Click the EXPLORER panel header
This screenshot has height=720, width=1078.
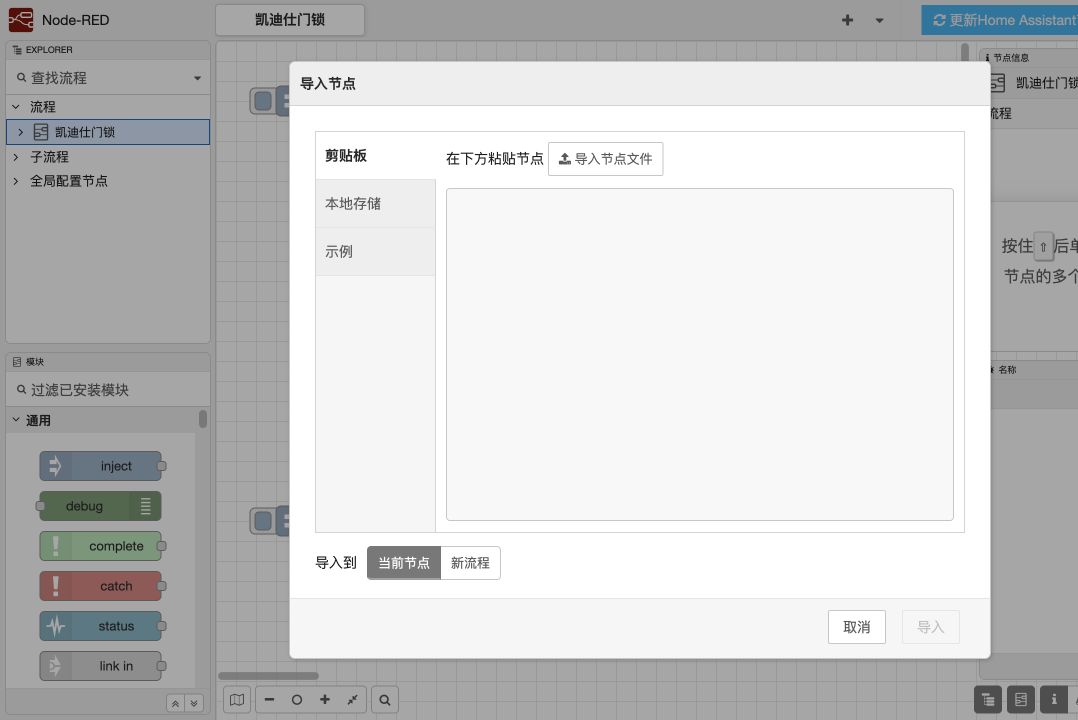(x=108, y=50)
